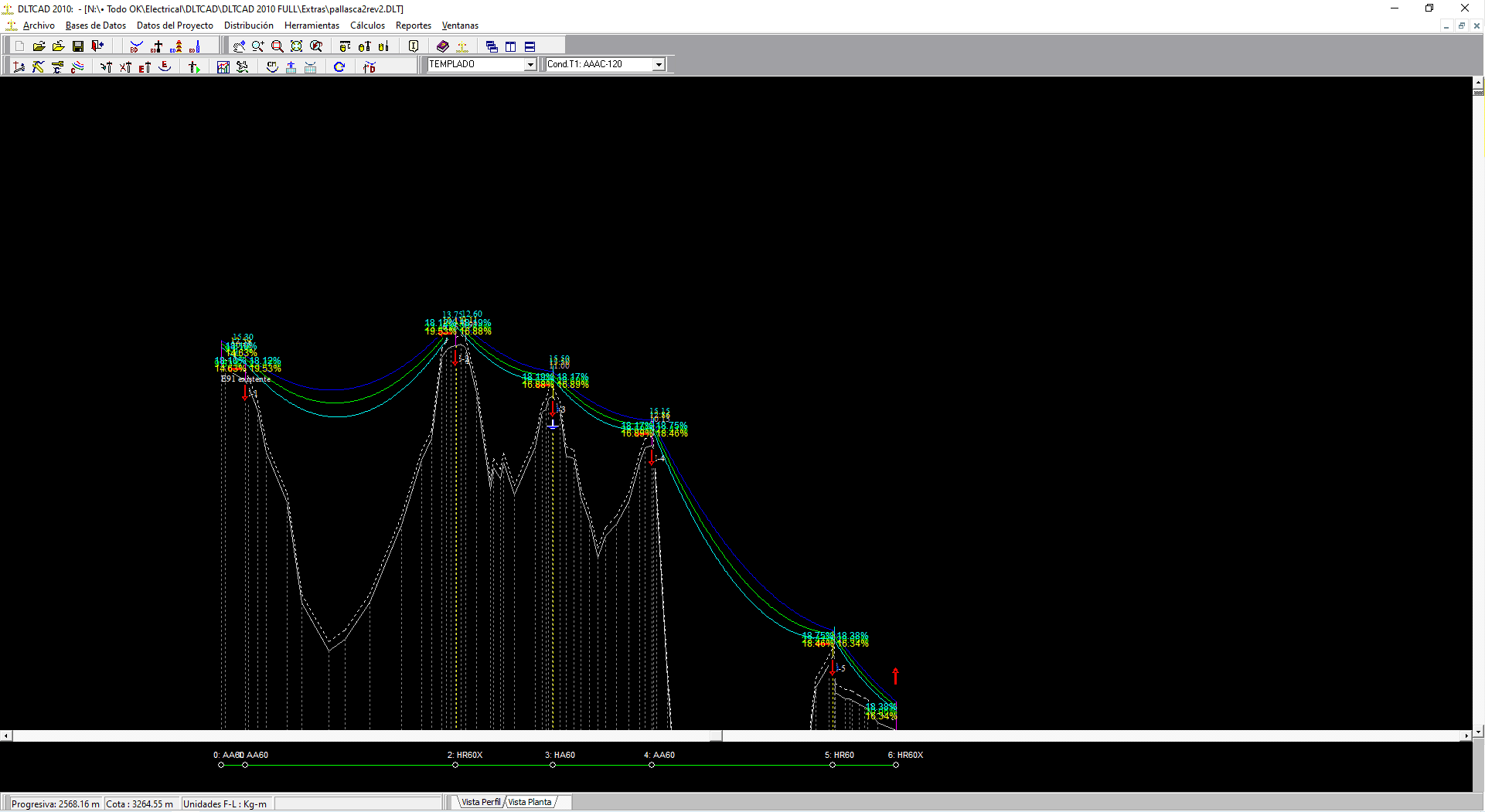Save project with floppy disk icon

click(x=77, y=46)
